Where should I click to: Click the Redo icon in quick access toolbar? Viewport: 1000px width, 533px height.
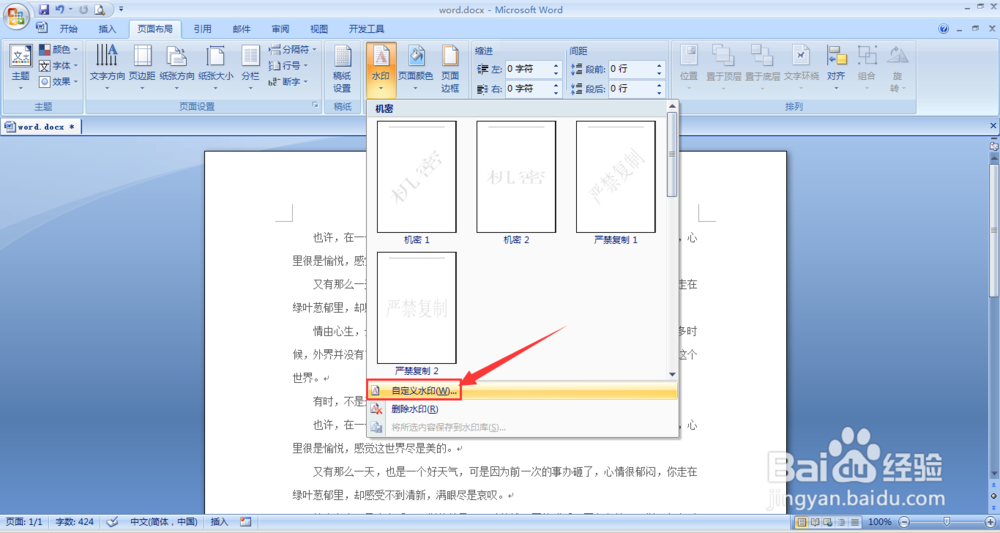pyautogui.click(x=84, y=10)
